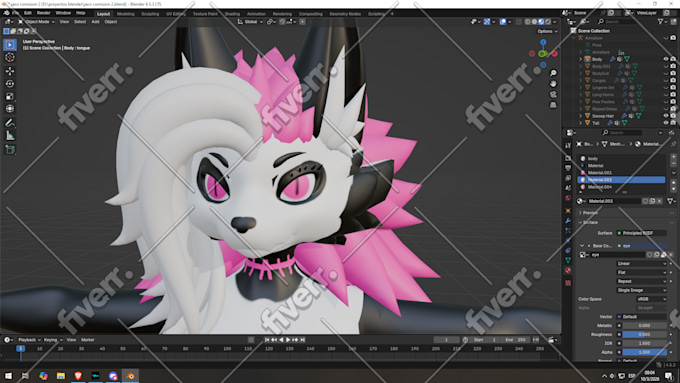Viewport: 680px width, 383px height.
Task: Activate the Select Box tool
Action: 10,44
